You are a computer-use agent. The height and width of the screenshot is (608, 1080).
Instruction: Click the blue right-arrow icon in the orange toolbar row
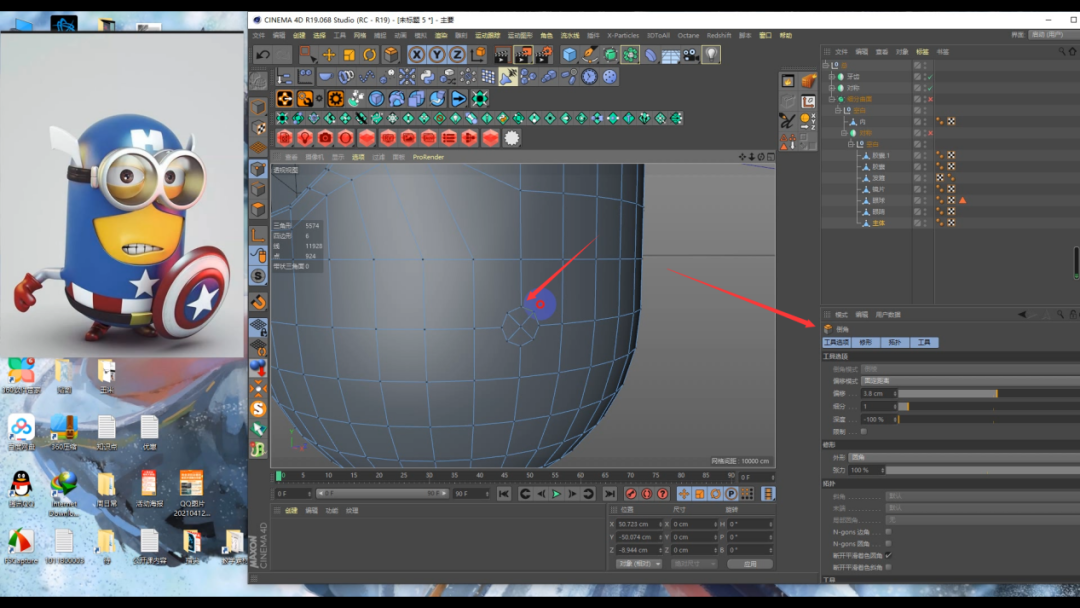458,98
